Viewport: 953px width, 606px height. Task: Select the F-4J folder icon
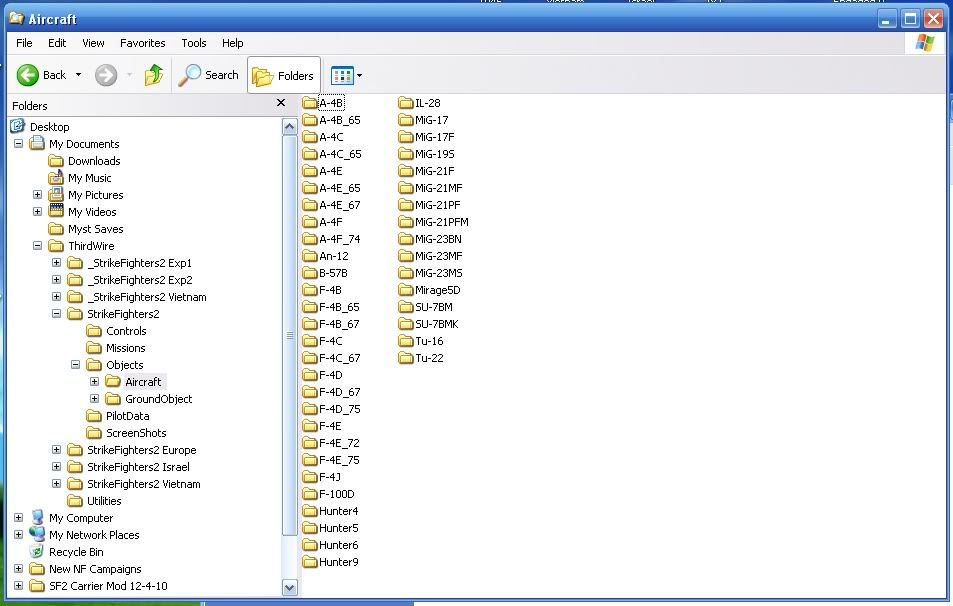tap(310, 477)
